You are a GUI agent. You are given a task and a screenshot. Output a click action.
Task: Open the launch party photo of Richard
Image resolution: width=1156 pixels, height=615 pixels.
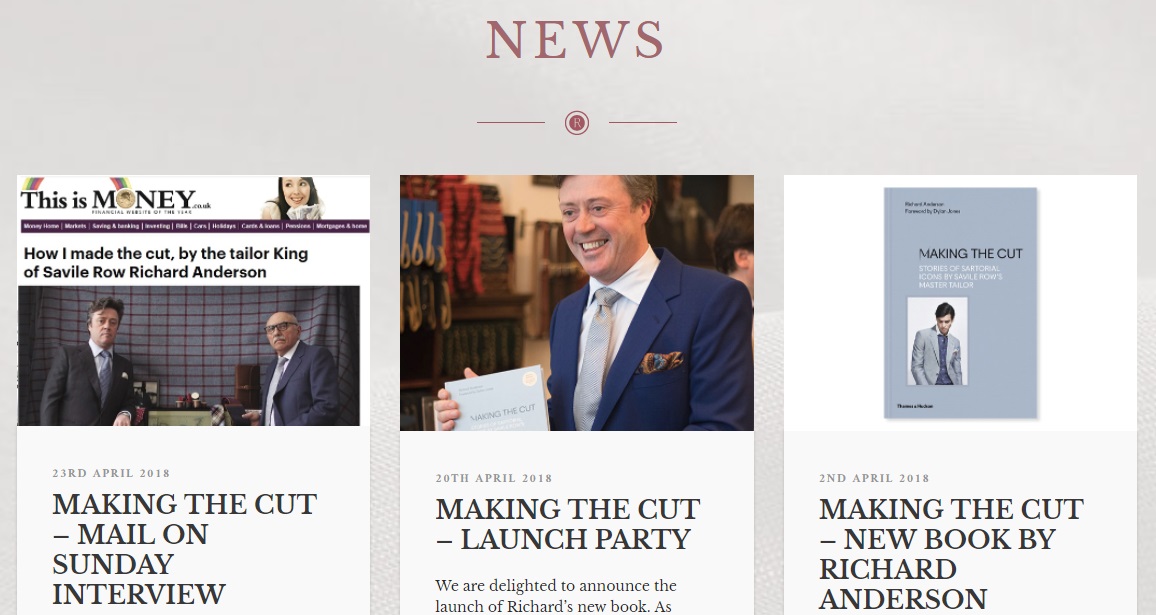coord(577,303)
